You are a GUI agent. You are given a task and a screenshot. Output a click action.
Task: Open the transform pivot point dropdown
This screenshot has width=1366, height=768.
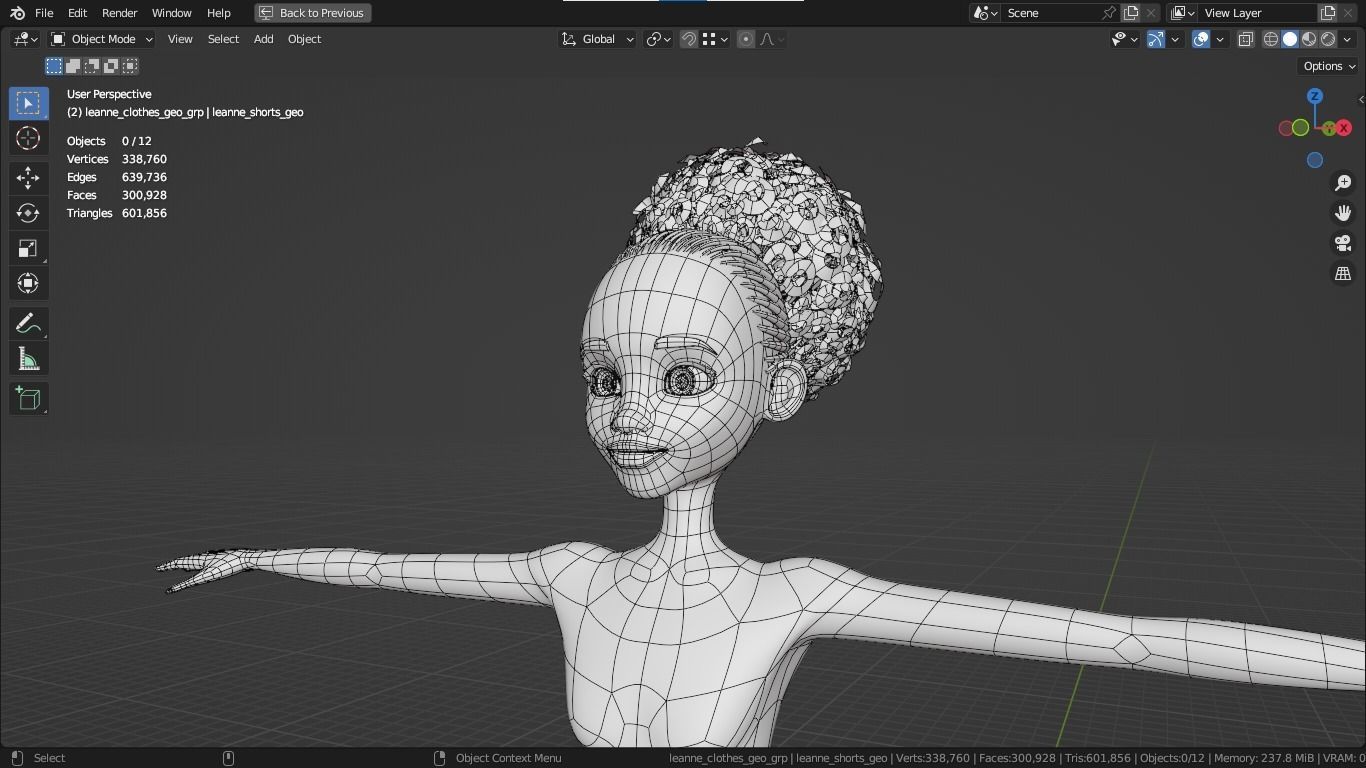point(658,39)
